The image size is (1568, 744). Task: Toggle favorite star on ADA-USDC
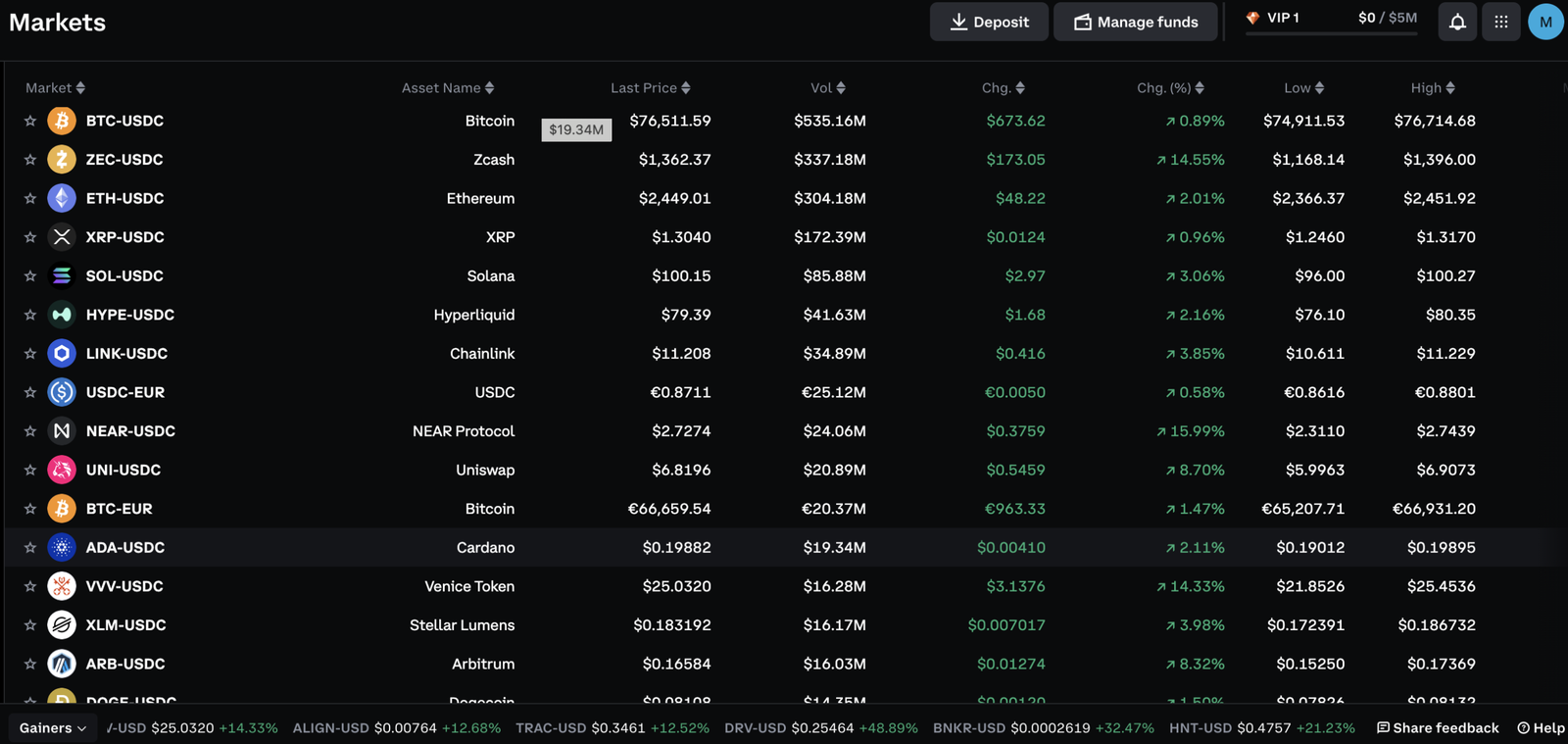30,547
